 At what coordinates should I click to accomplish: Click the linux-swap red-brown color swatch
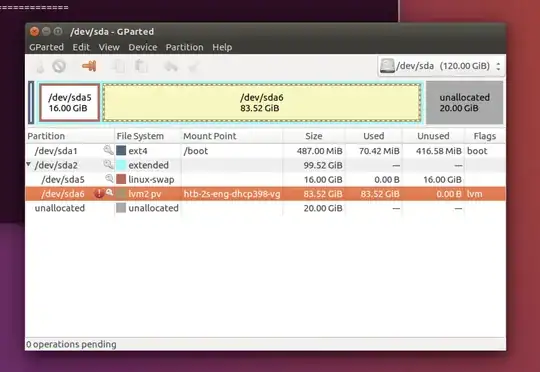tap(121, 179)
